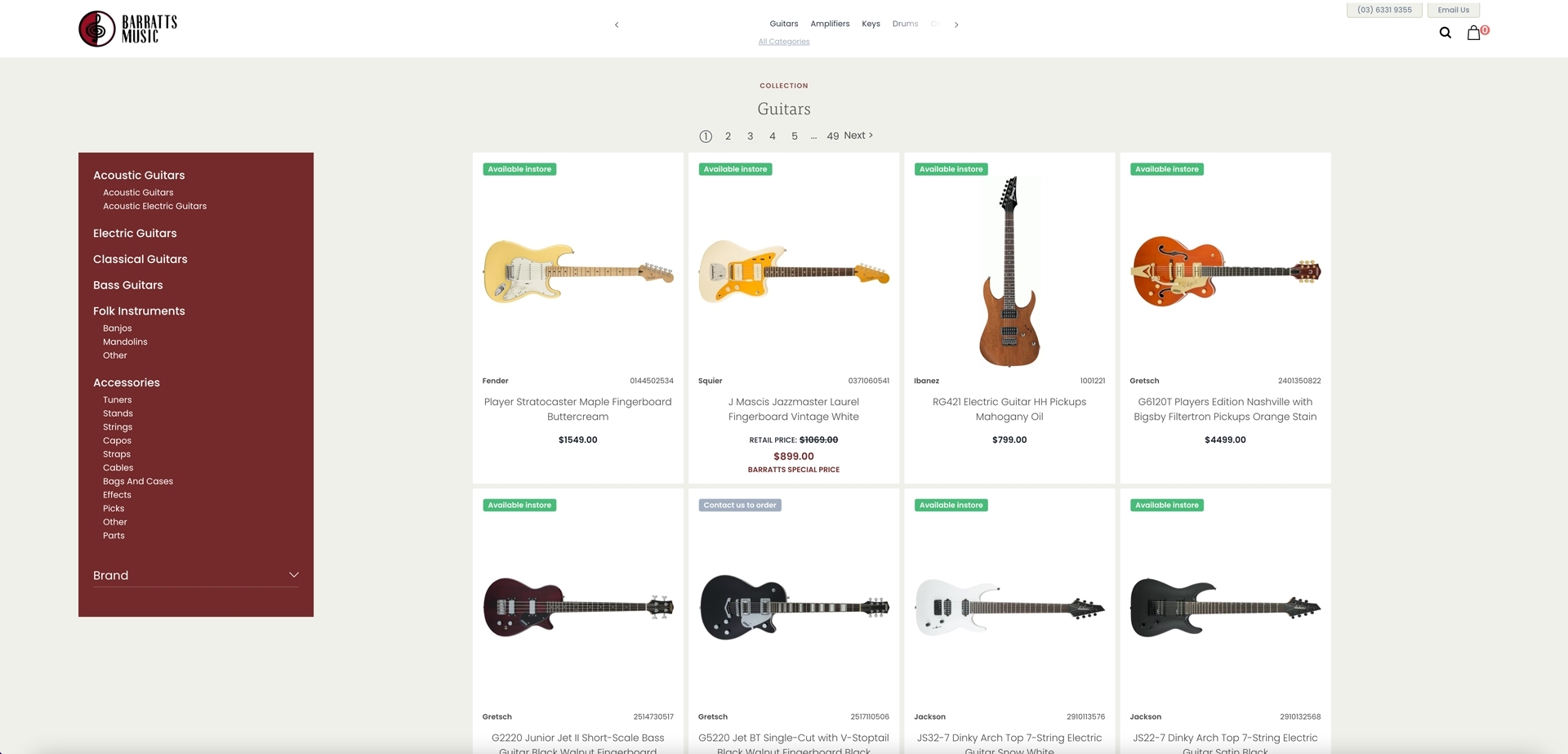The height and width of the screenshot is (754, 1568).
Task: Open the Guitars menu item
Action: [784, 24]
